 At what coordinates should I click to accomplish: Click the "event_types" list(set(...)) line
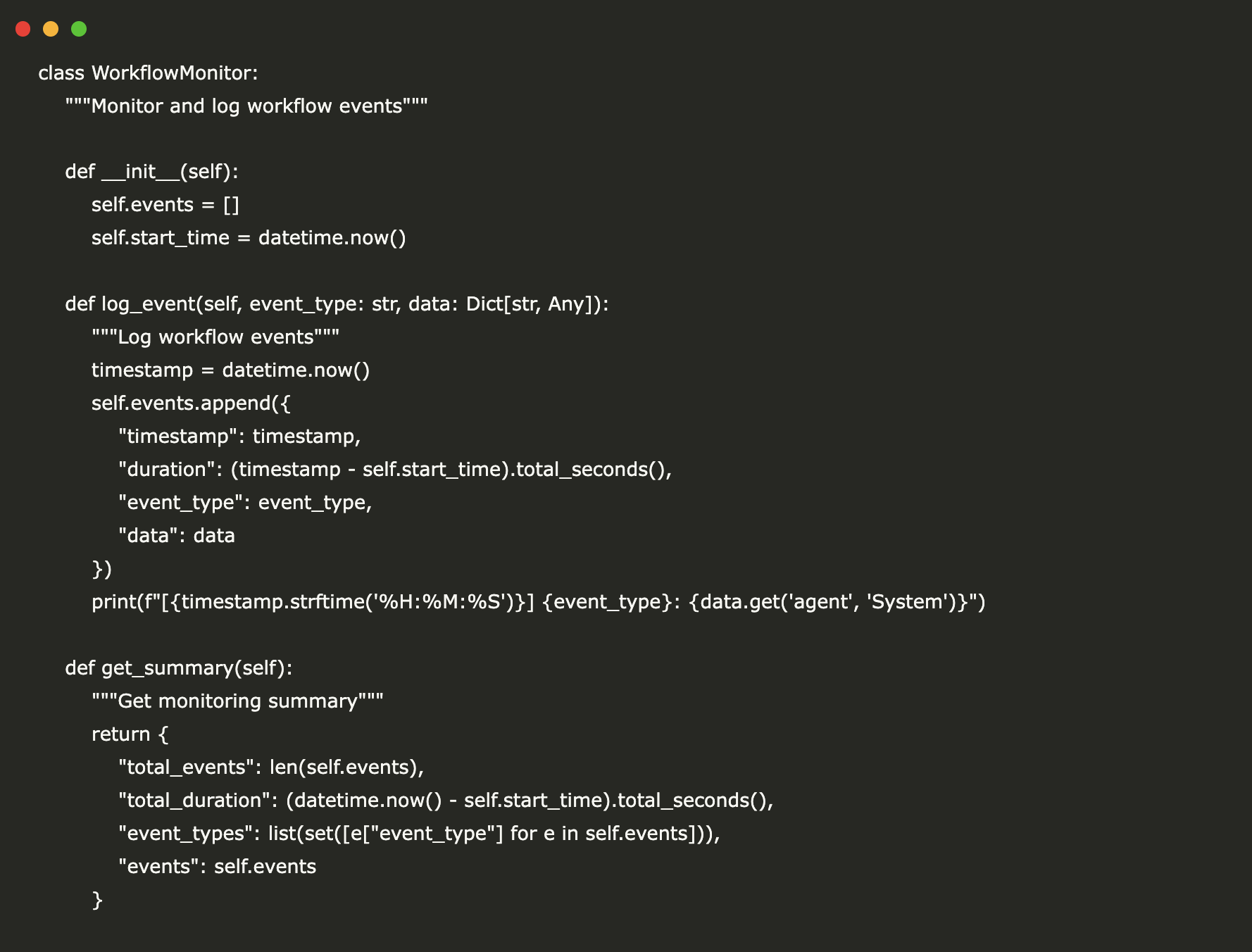click(x=419, y=834)
